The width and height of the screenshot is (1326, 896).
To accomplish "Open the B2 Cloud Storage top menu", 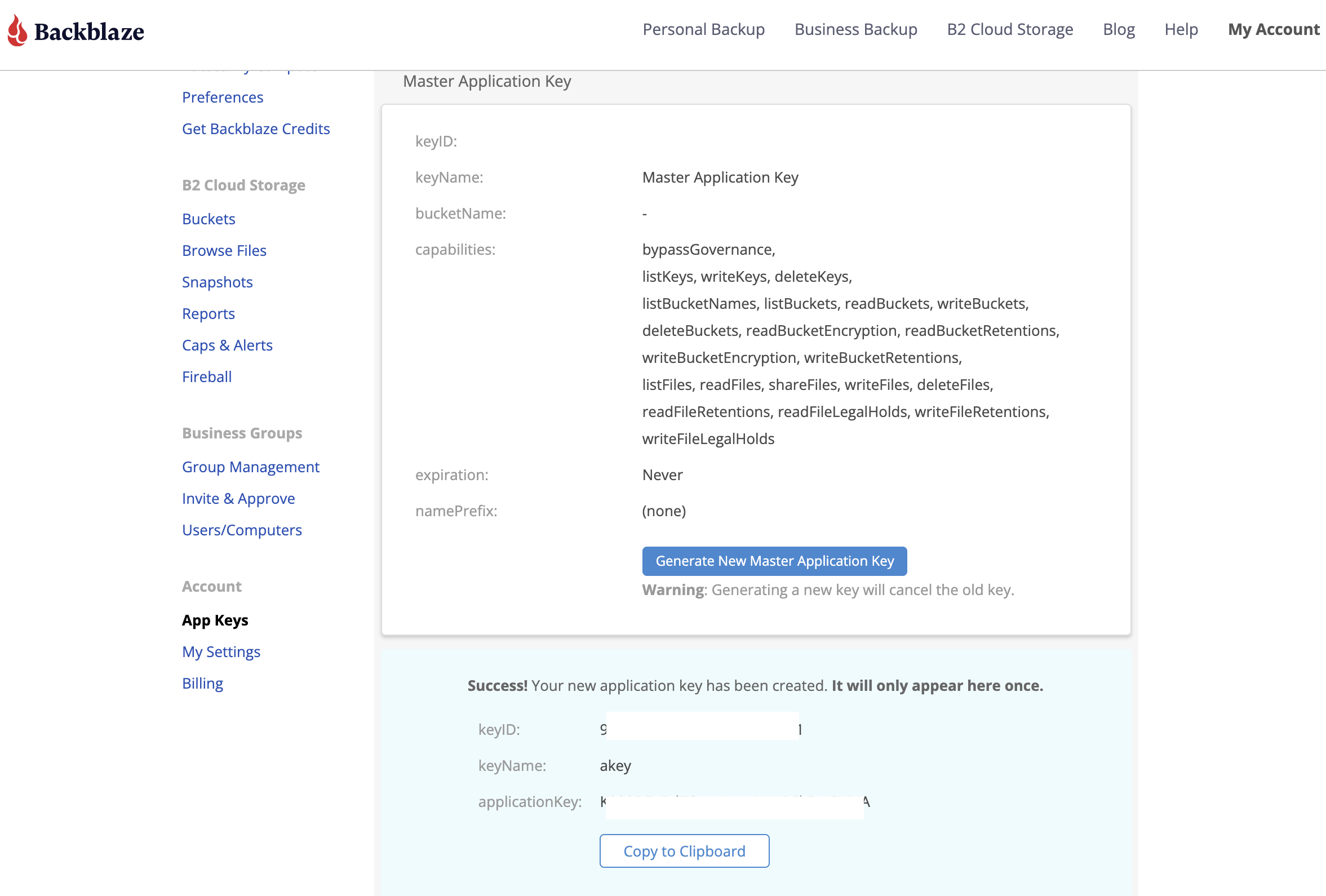I will coord(1010,30).
